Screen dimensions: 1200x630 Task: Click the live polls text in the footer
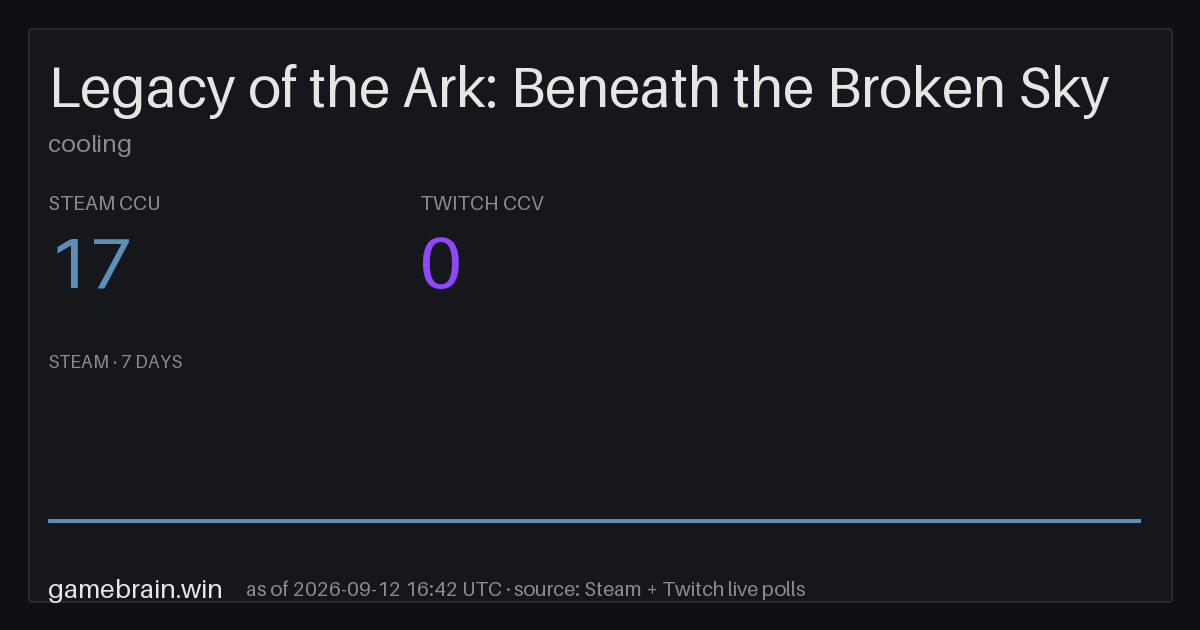764,589
